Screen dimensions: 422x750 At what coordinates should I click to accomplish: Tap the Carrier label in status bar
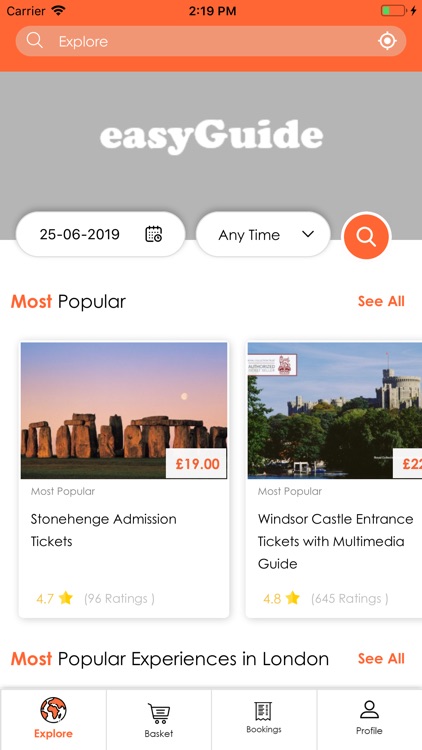click(26, 11)
